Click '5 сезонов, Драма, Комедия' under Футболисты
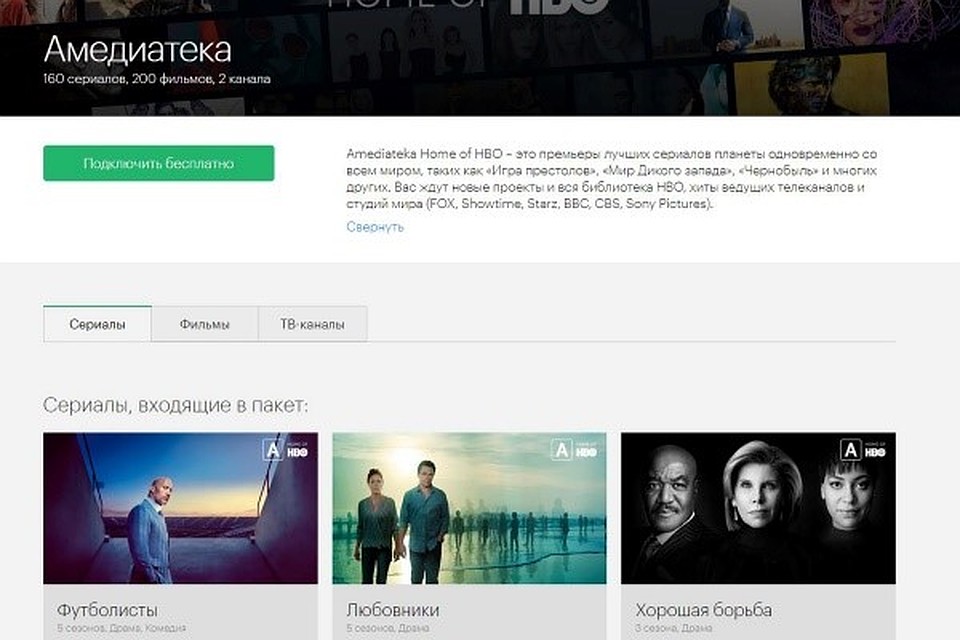The height and width of the screenshot is (640, 960). [121, 628]
